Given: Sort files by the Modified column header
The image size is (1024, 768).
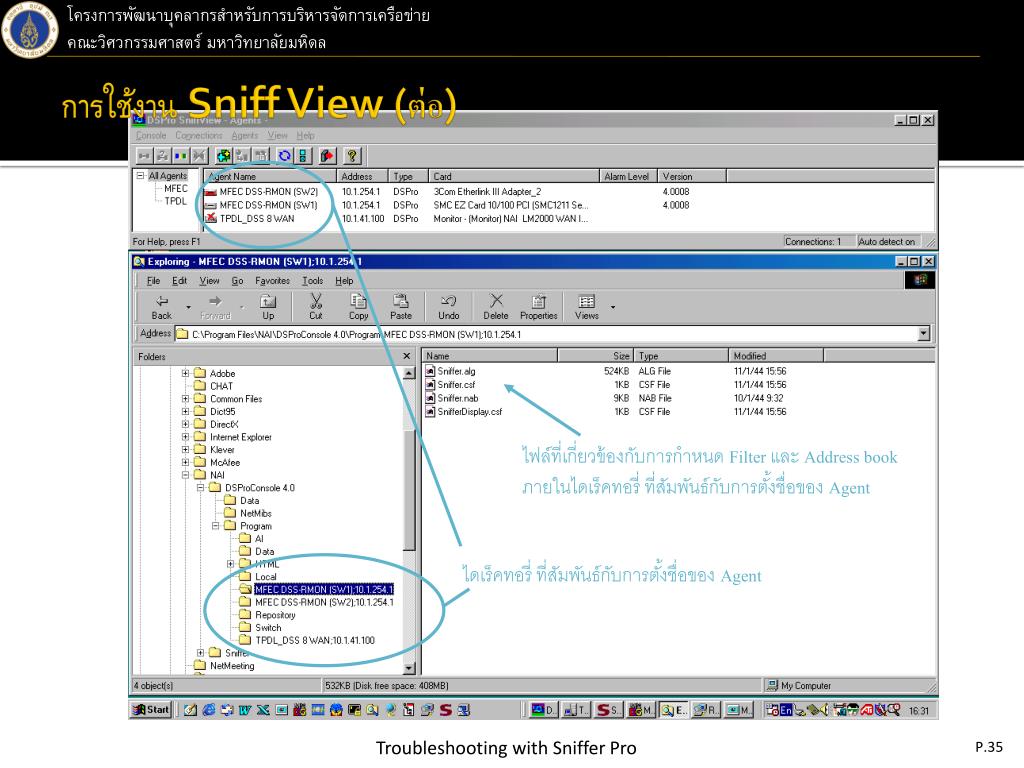Looking at the screenshot, I should click(776, 356).
